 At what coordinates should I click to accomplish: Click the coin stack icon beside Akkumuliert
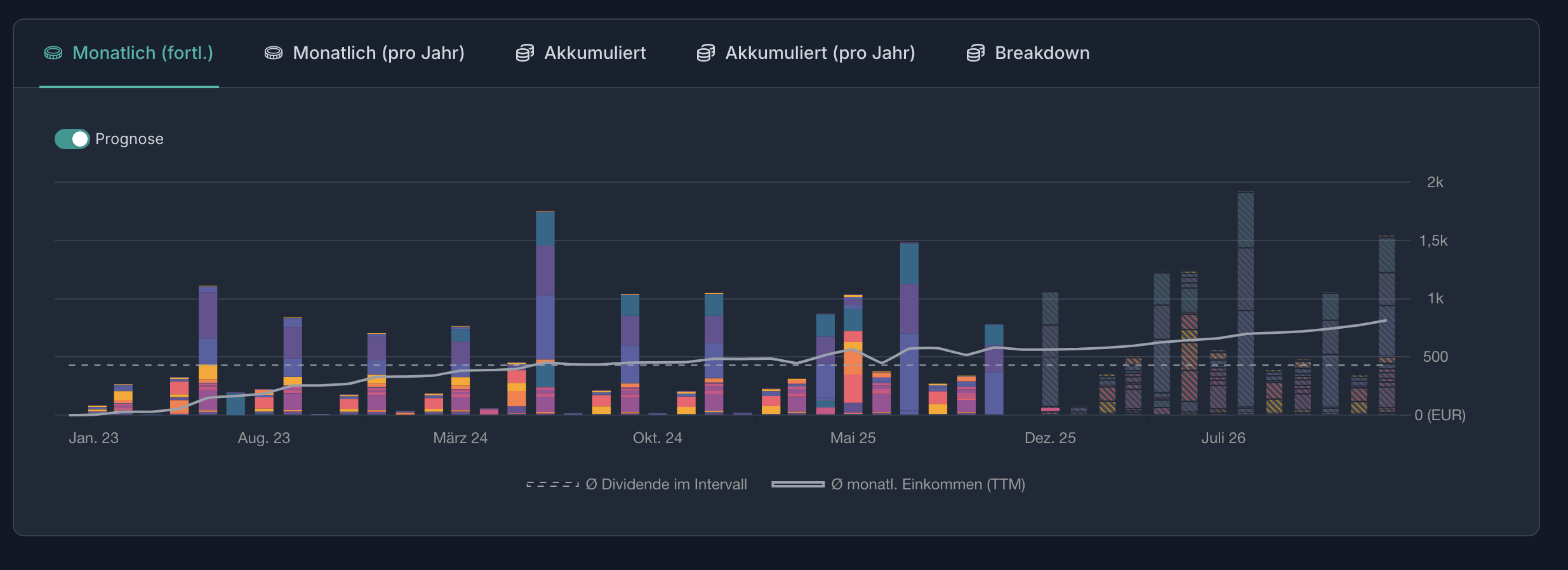click(x=524, y=53)
